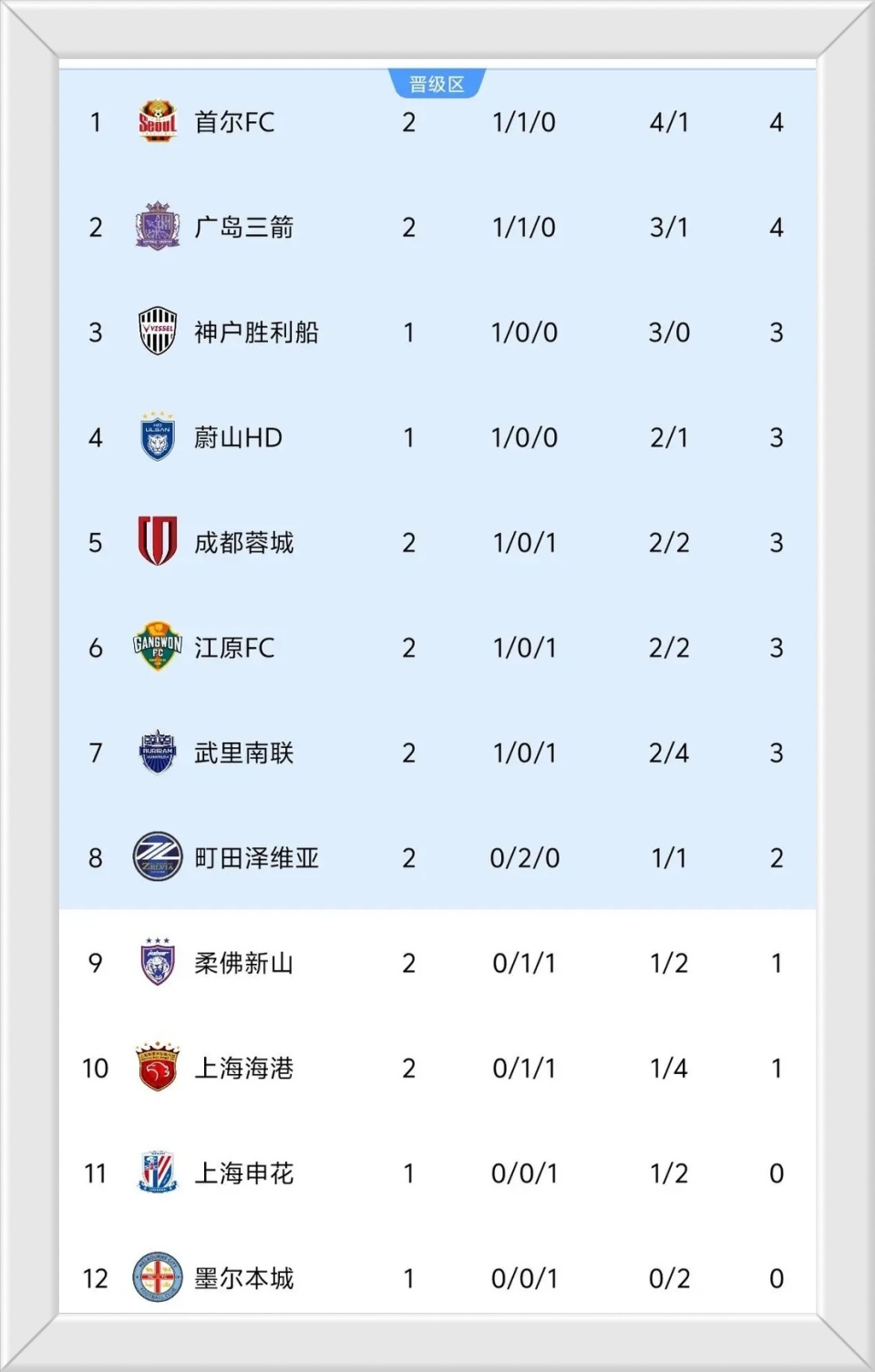Screen dimensions: 875x1372
Task: Click the Sanfrecce Hiroshima purple crest
Action: [157, 227]
